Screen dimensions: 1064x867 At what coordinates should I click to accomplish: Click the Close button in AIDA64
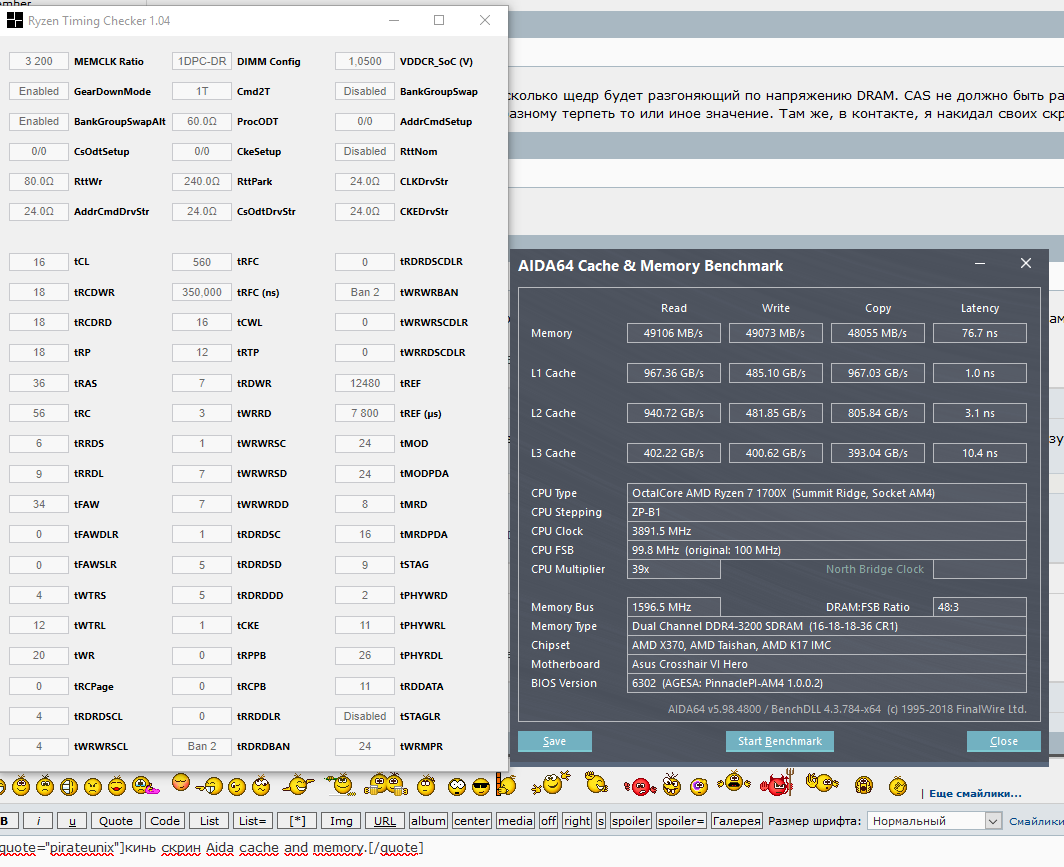tap(1004, 741)
